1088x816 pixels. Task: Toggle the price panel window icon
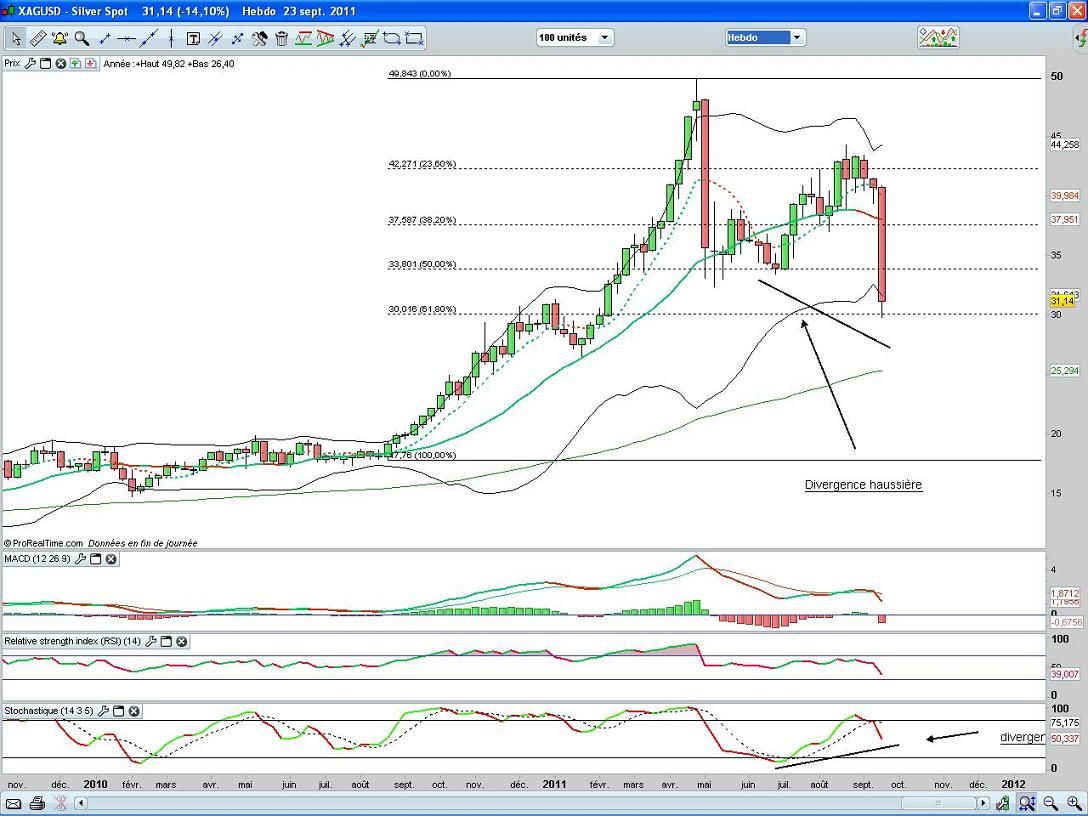pyautogui.click(x=46, y=63)
